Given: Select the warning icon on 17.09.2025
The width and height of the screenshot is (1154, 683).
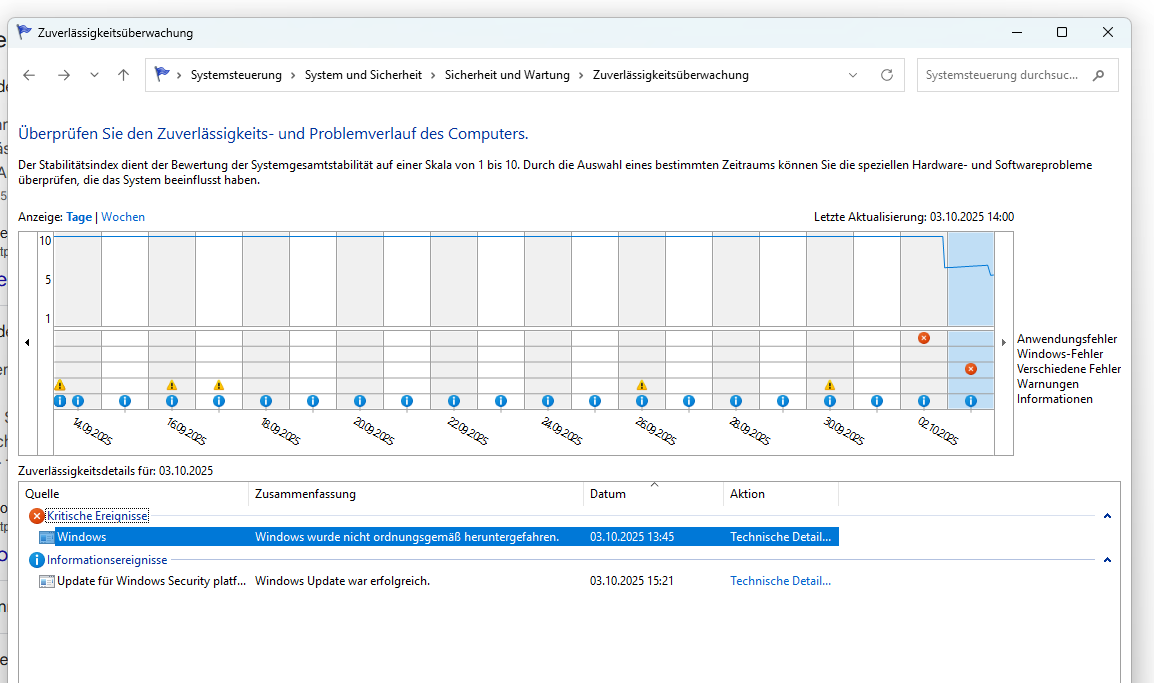Looking at the screenshot, I should 219,385.
